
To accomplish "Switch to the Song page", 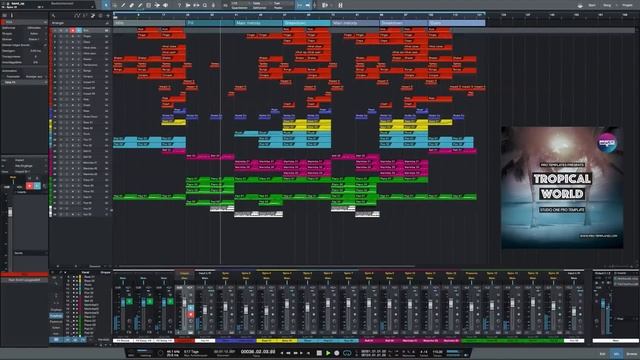I will pos(607,5).
